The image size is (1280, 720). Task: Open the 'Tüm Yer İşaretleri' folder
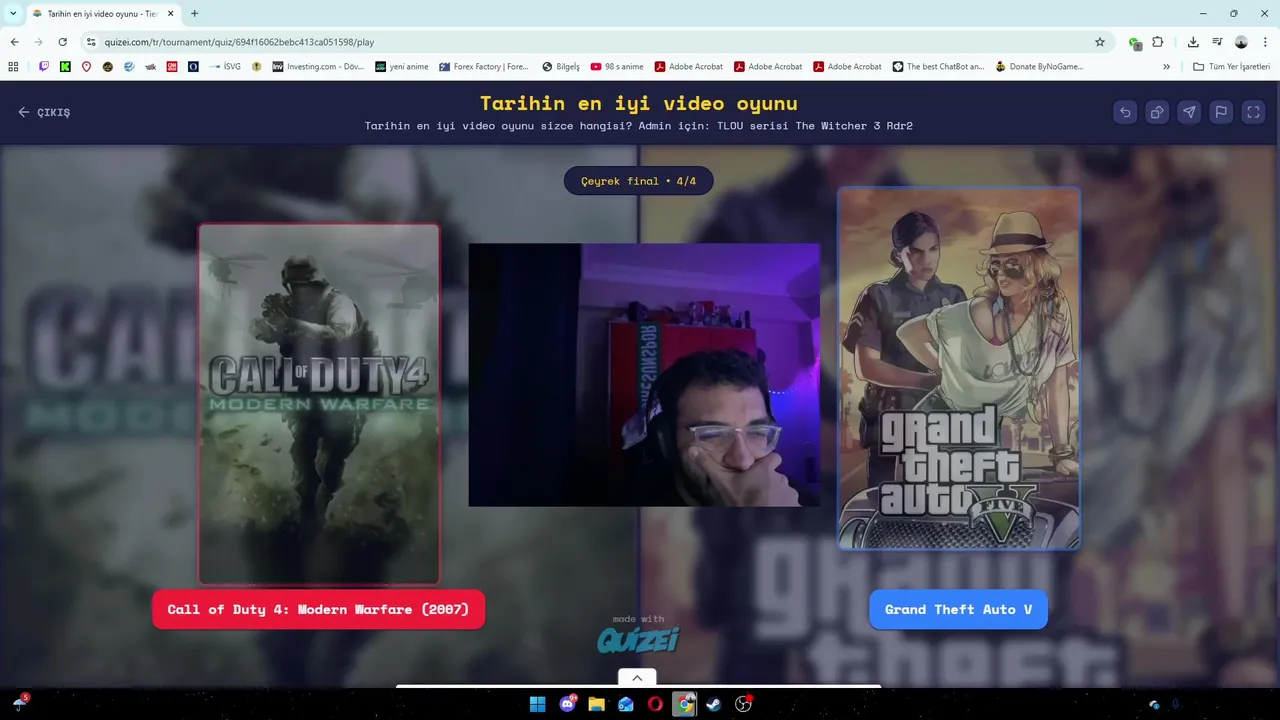point(1232,67)
